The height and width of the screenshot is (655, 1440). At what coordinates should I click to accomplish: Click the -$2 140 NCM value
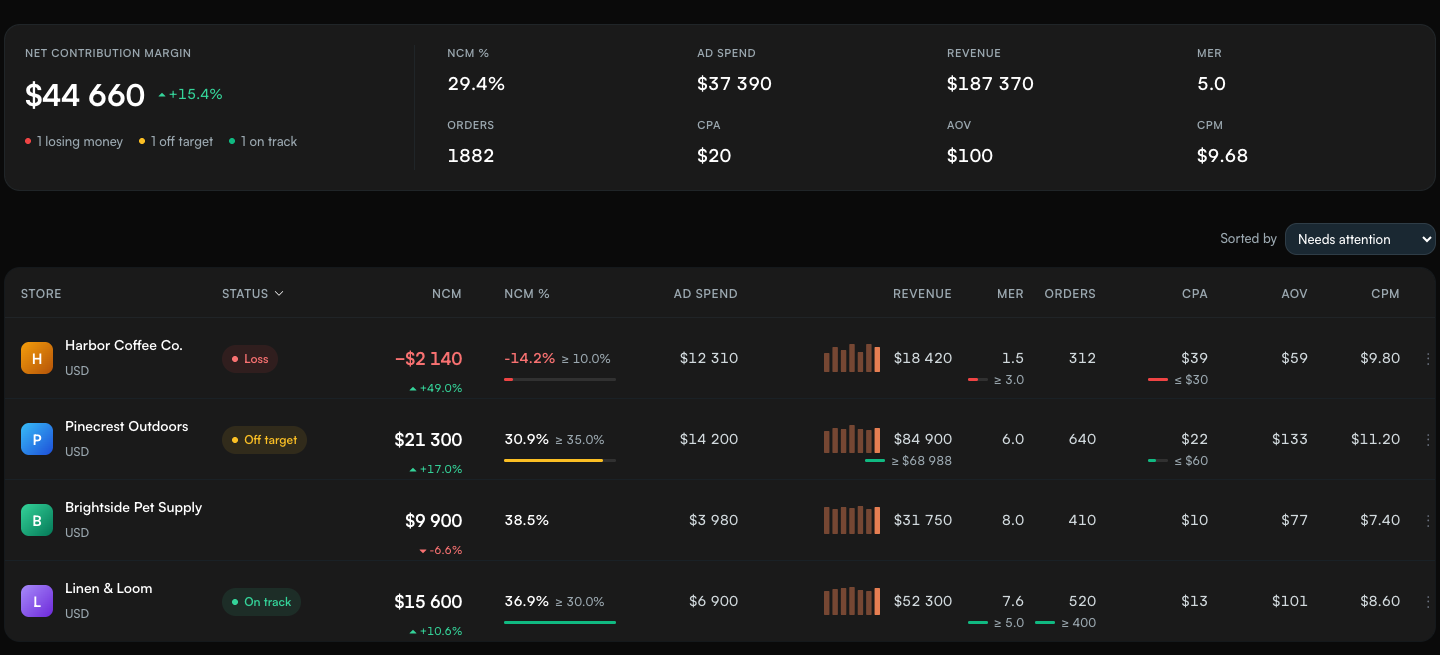pyautogui.click(x=428, y=359)
